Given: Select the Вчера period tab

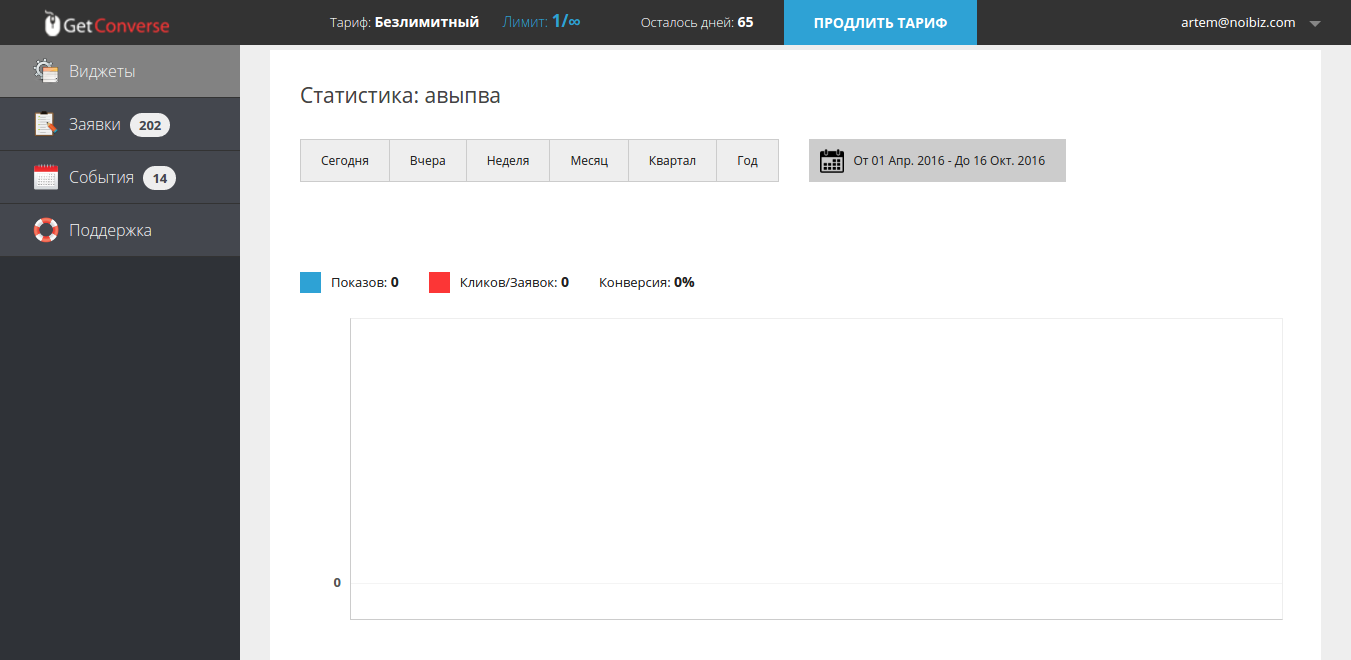Looking at the screenshot, I should click(x=428, y=160).
